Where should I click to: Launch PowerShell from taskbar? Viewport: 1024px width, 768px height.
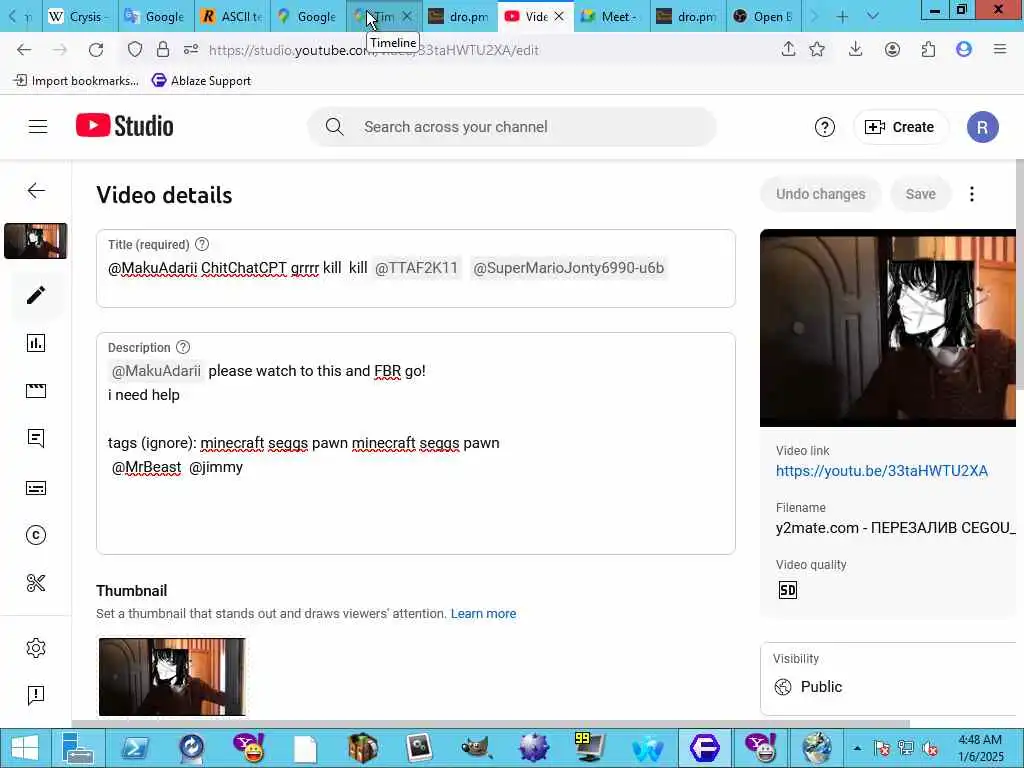[x=134, y=748]
